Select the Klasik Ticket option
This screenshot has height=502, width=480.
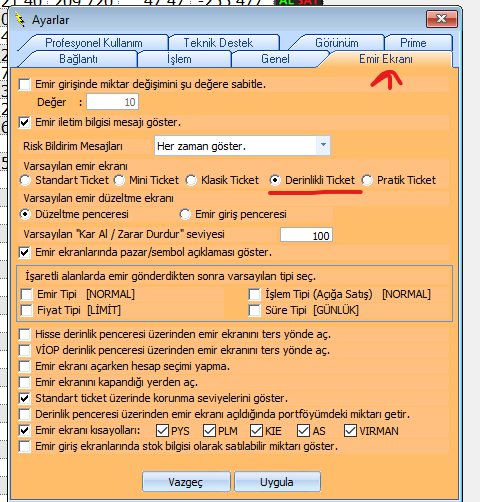(191, 180)
